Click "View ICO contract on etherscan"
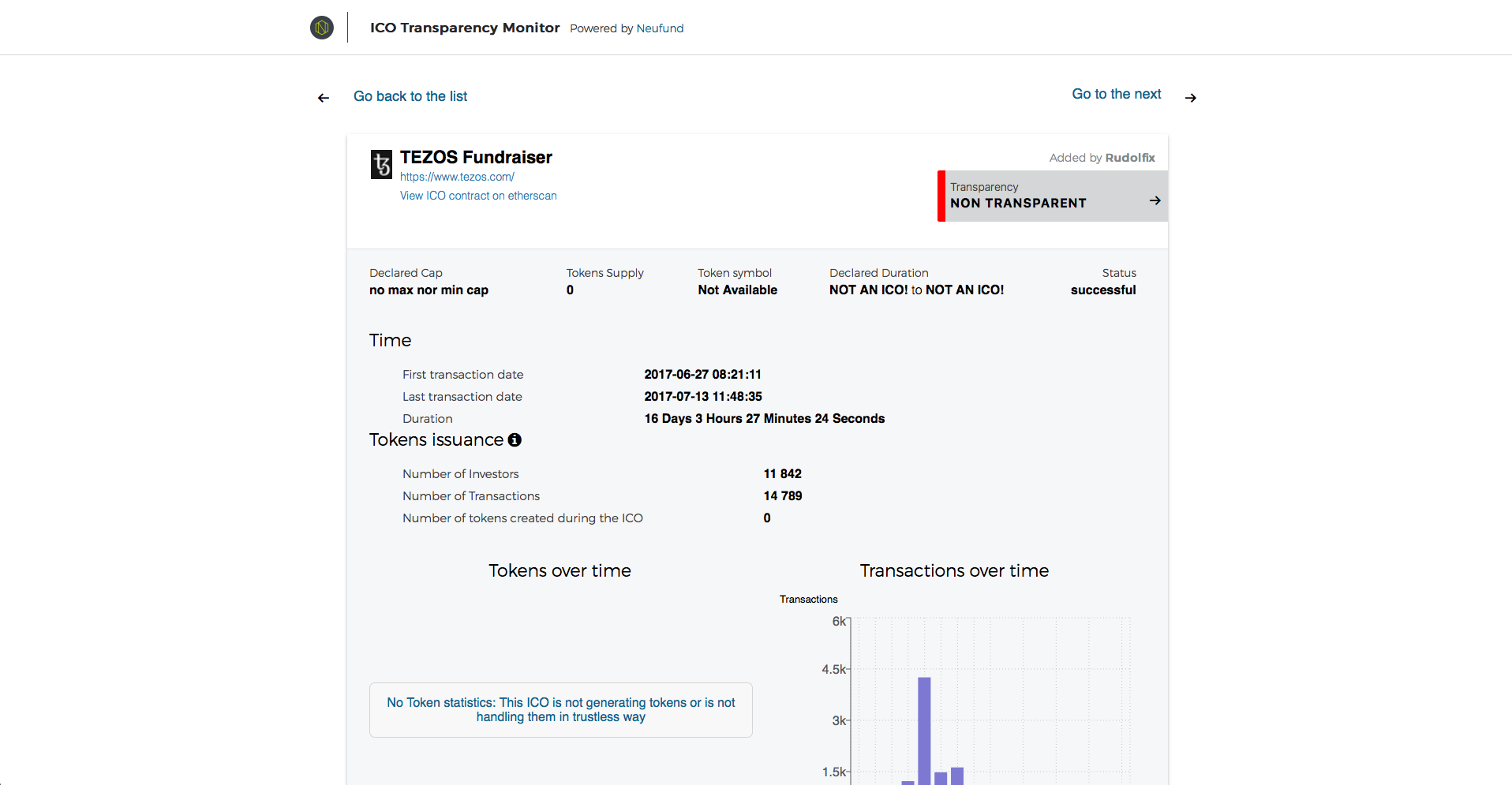The width and height of the screenshot is (1512, 785). [x=477, y=195]
